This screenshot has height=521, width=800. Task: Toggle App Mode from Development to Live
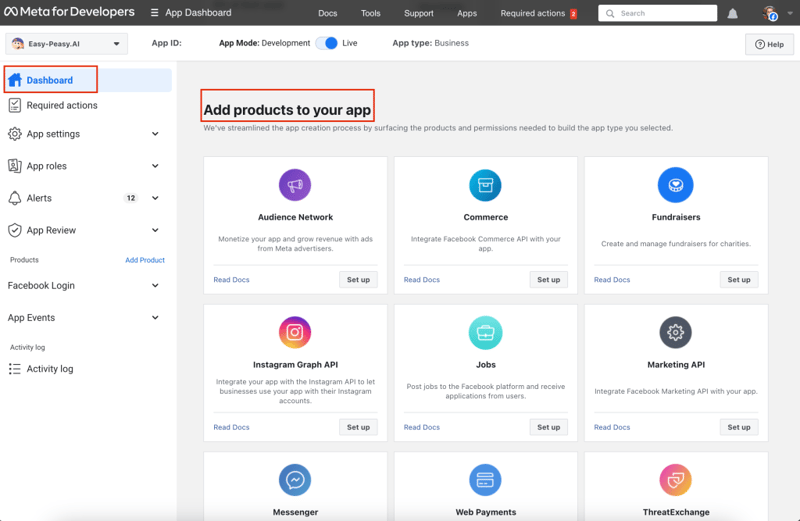click(326, 44)
